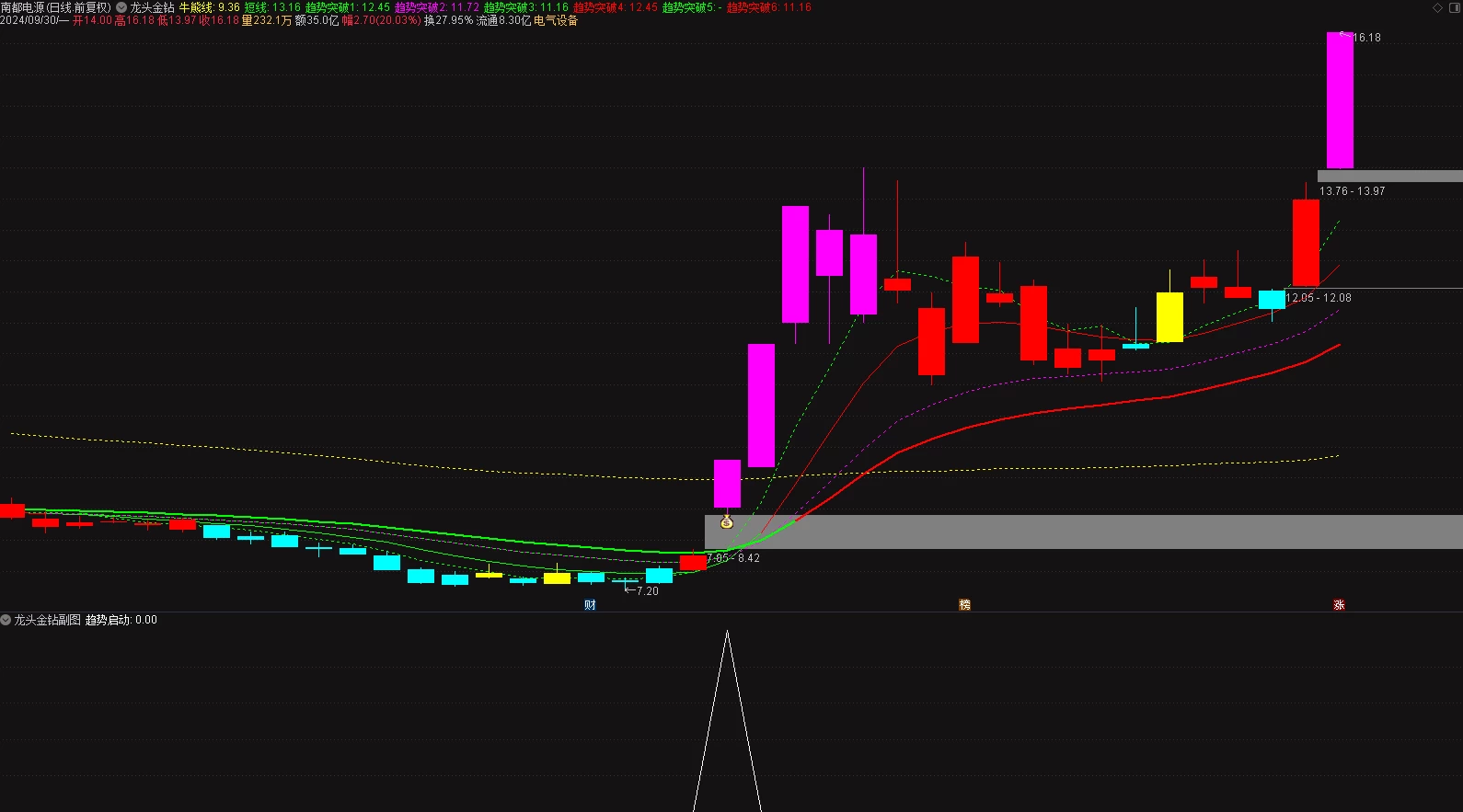Screen dimensions: 1463x812
Task: Click the stock name 南都电源(日线.前复权)
Action: tap(56, 7)
